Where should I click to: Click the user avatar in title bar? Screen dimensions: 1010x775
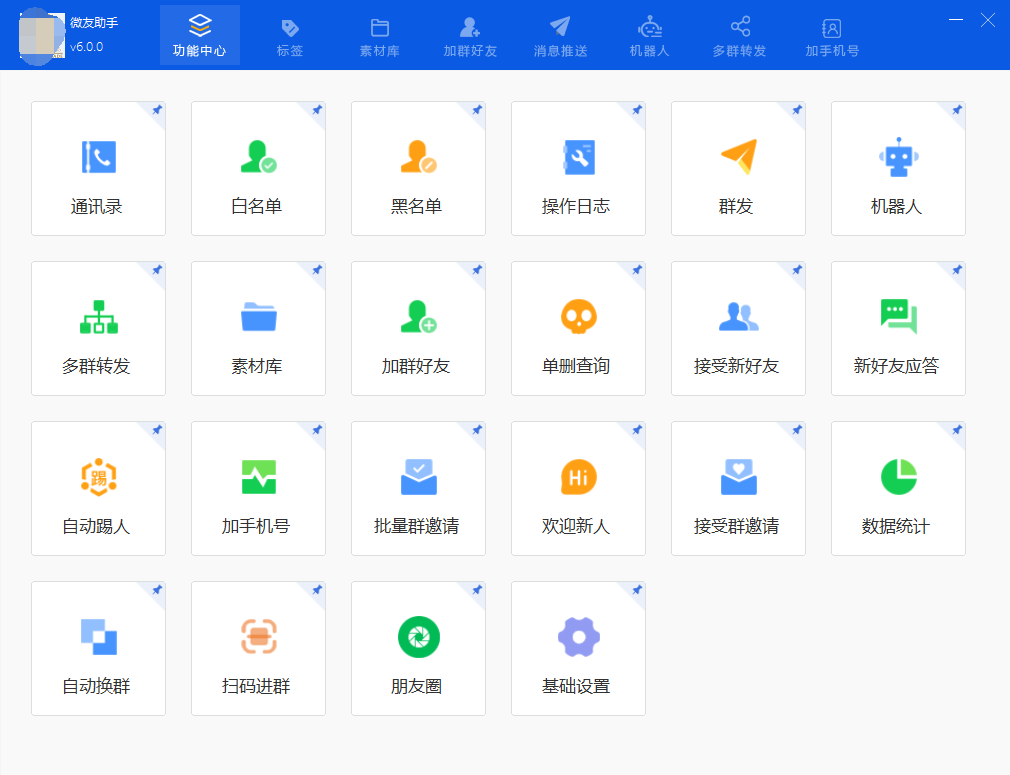42,36
